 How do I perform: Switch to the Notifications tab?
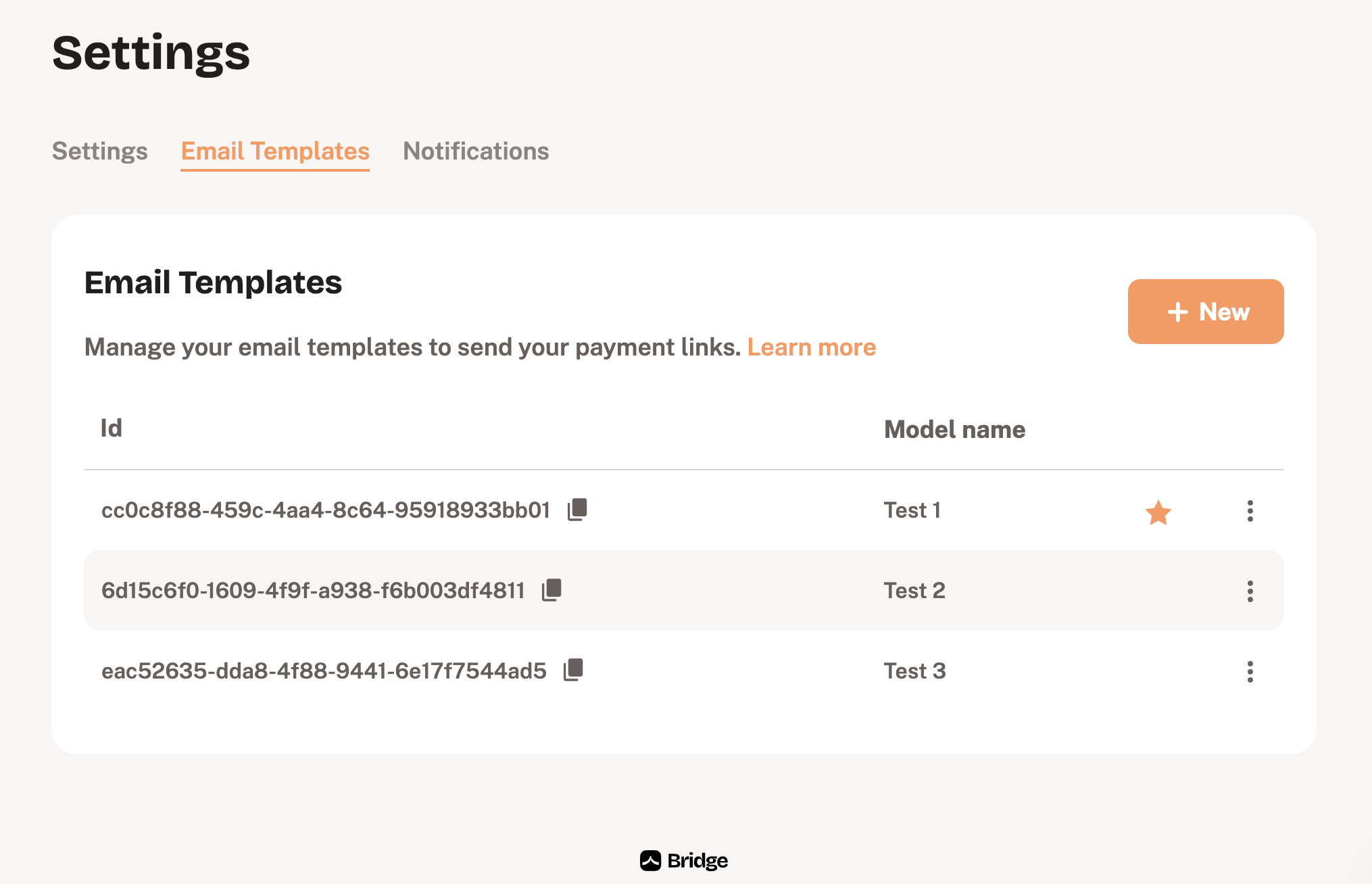pos(476,151)
